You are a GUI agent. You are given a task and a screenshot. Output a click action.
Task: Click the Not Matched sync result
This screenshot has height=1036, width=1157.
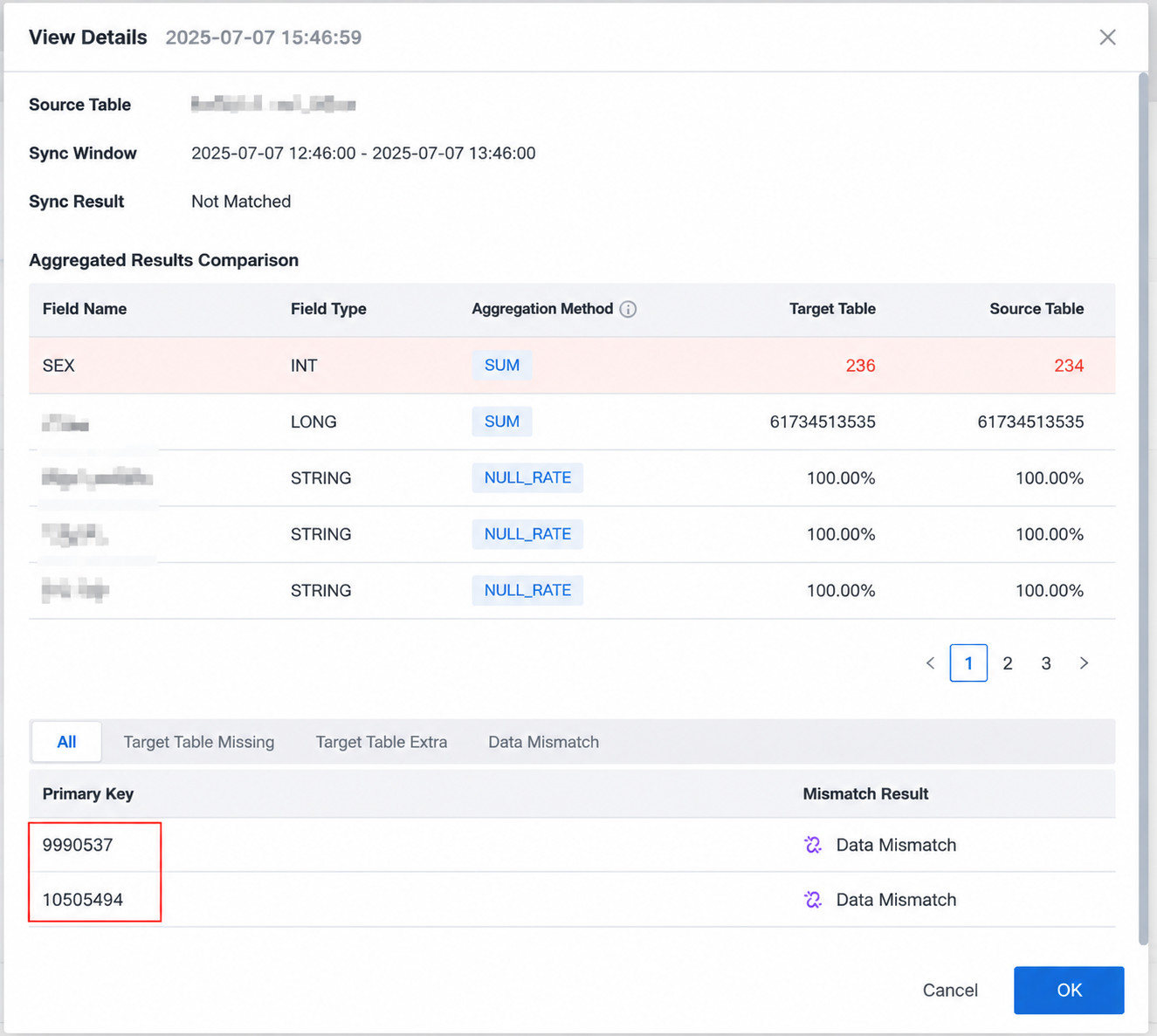[241, 202]
